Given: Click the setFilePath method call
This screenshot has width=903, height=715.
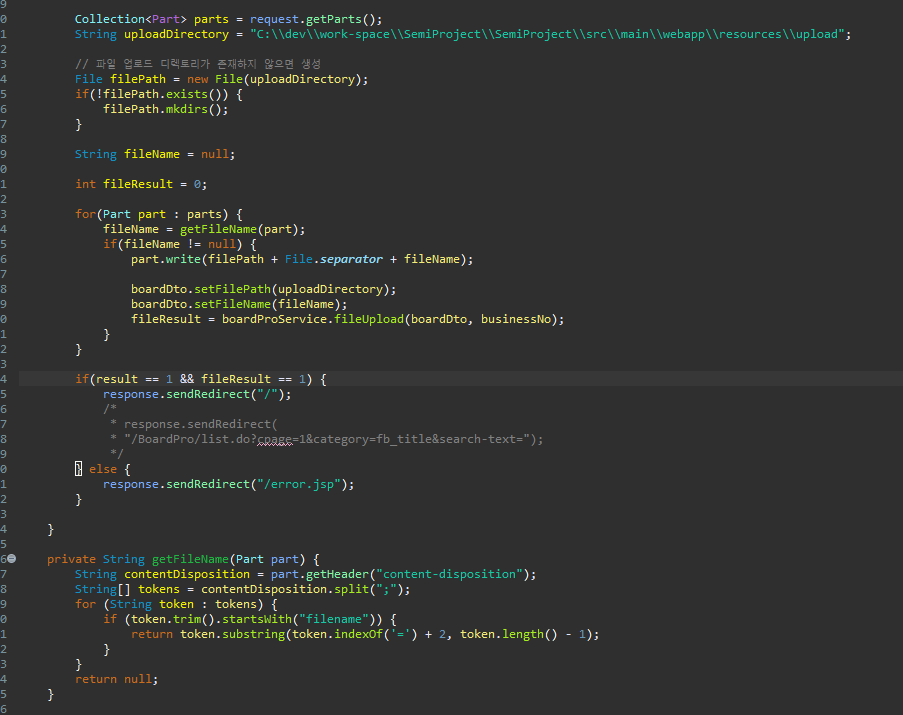Looking at the screenshot, I should [232, 288].
